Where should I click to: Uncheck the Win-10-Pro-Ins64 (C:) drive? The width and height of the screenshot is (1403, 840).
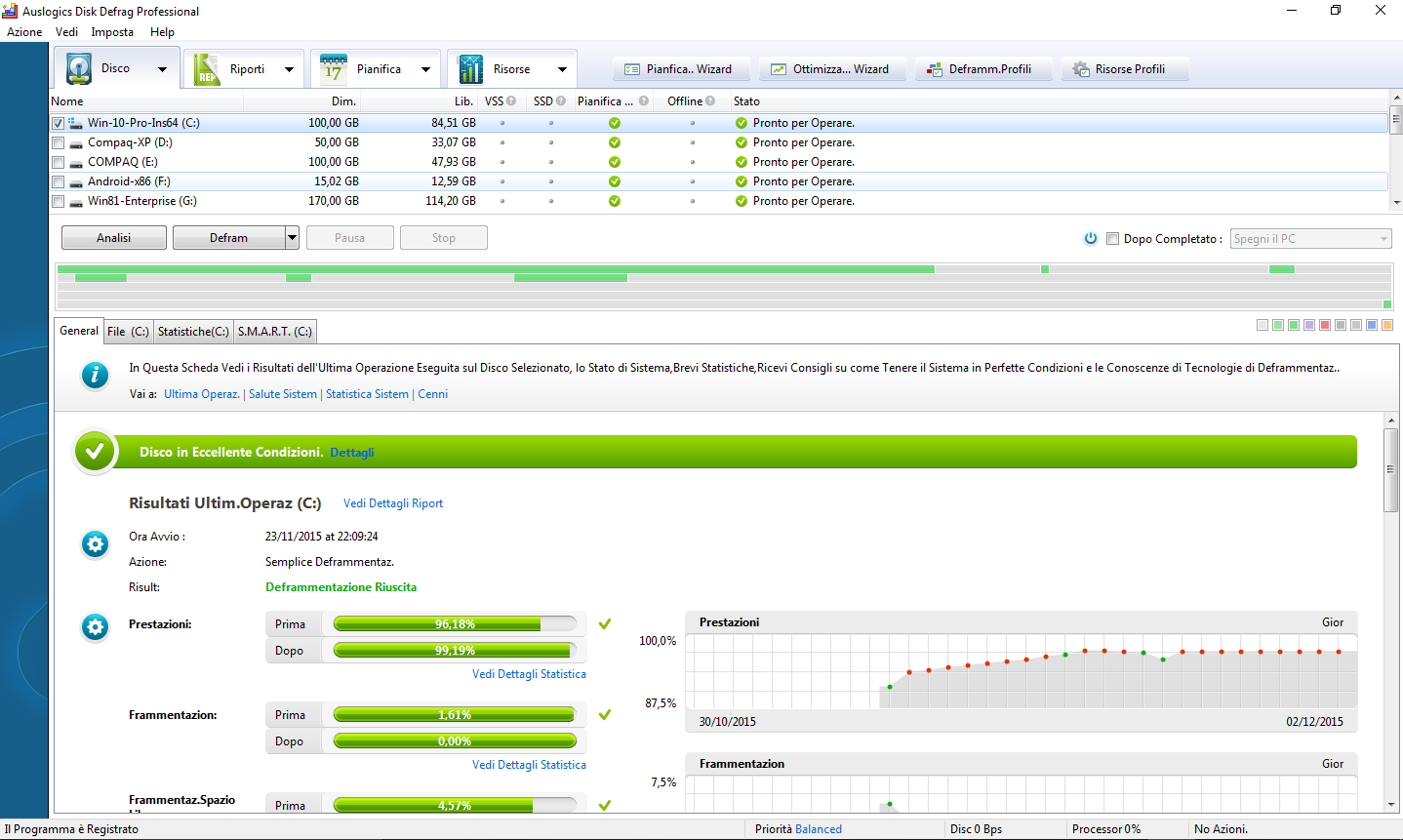pyautogui.click(x=59, y=124)
